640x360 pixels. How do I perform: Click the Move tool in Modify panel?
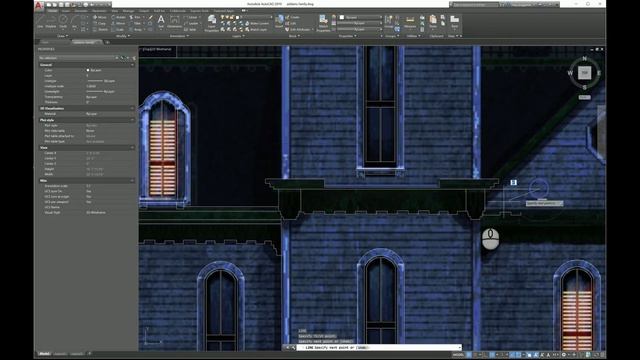99,18
